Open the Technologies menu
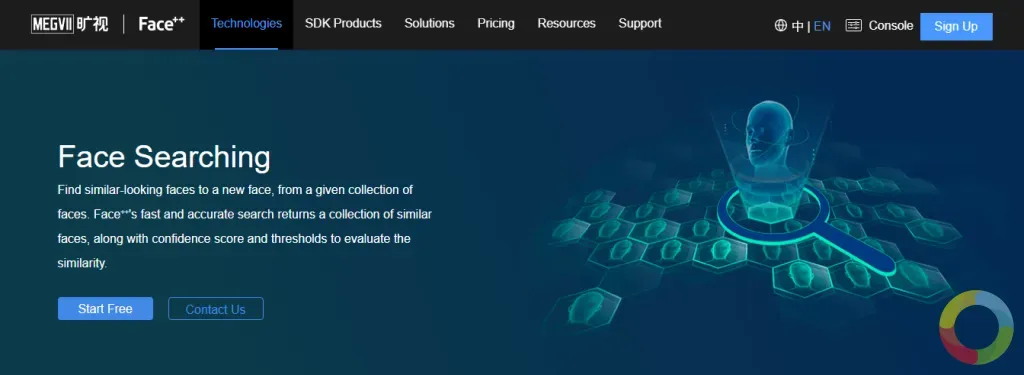 coord(246,24)
